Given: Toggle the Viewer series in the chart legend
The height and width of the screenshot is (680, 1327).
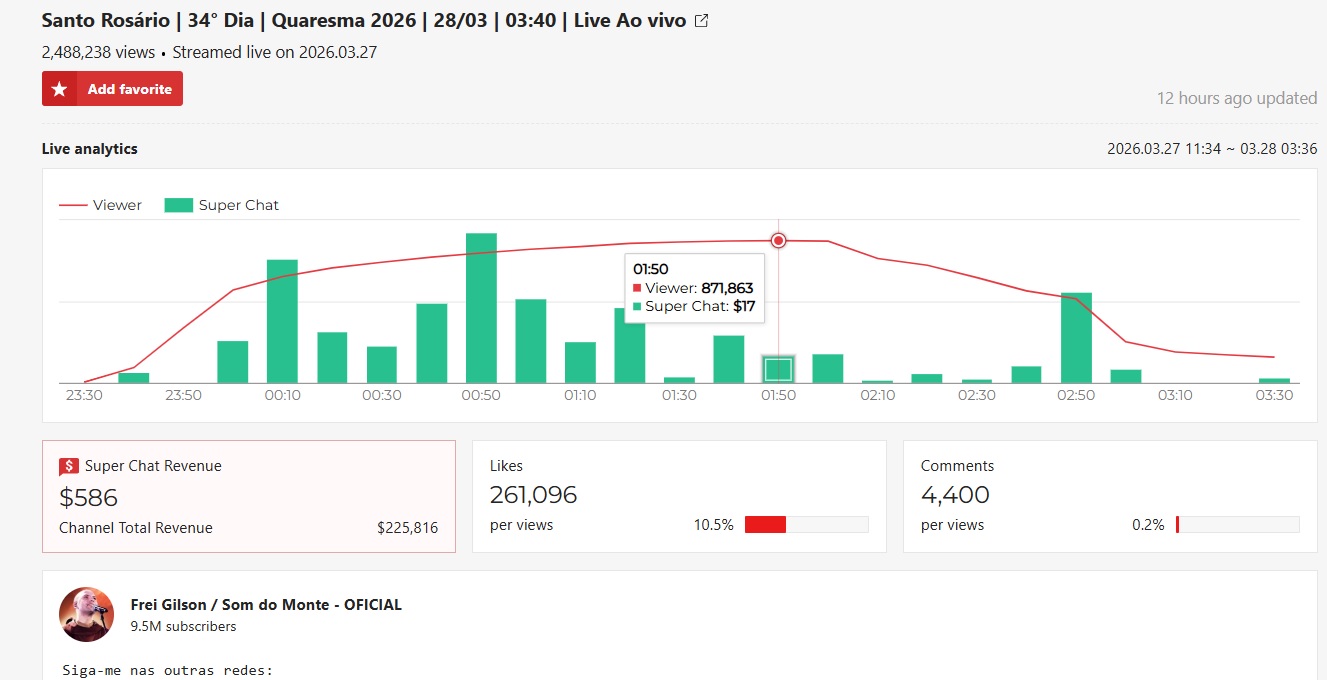Looking at the screenshot, I should [x=101, y=205].
